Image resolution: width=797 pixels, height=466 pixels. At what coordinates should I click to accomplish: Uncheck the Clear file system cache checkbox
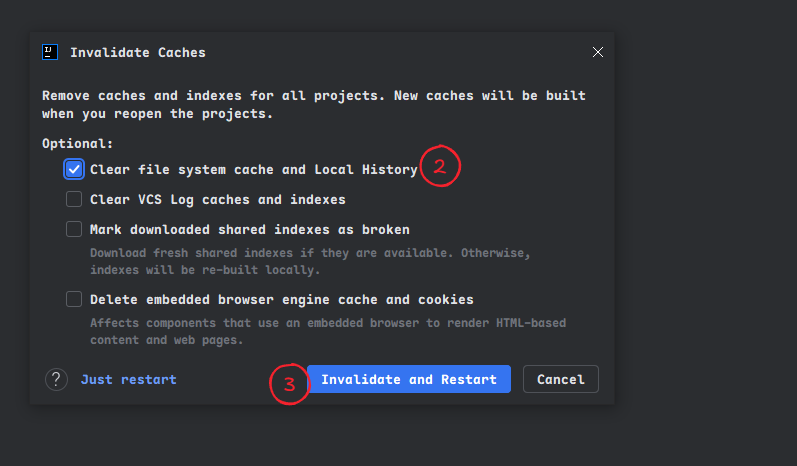(74, 169)
